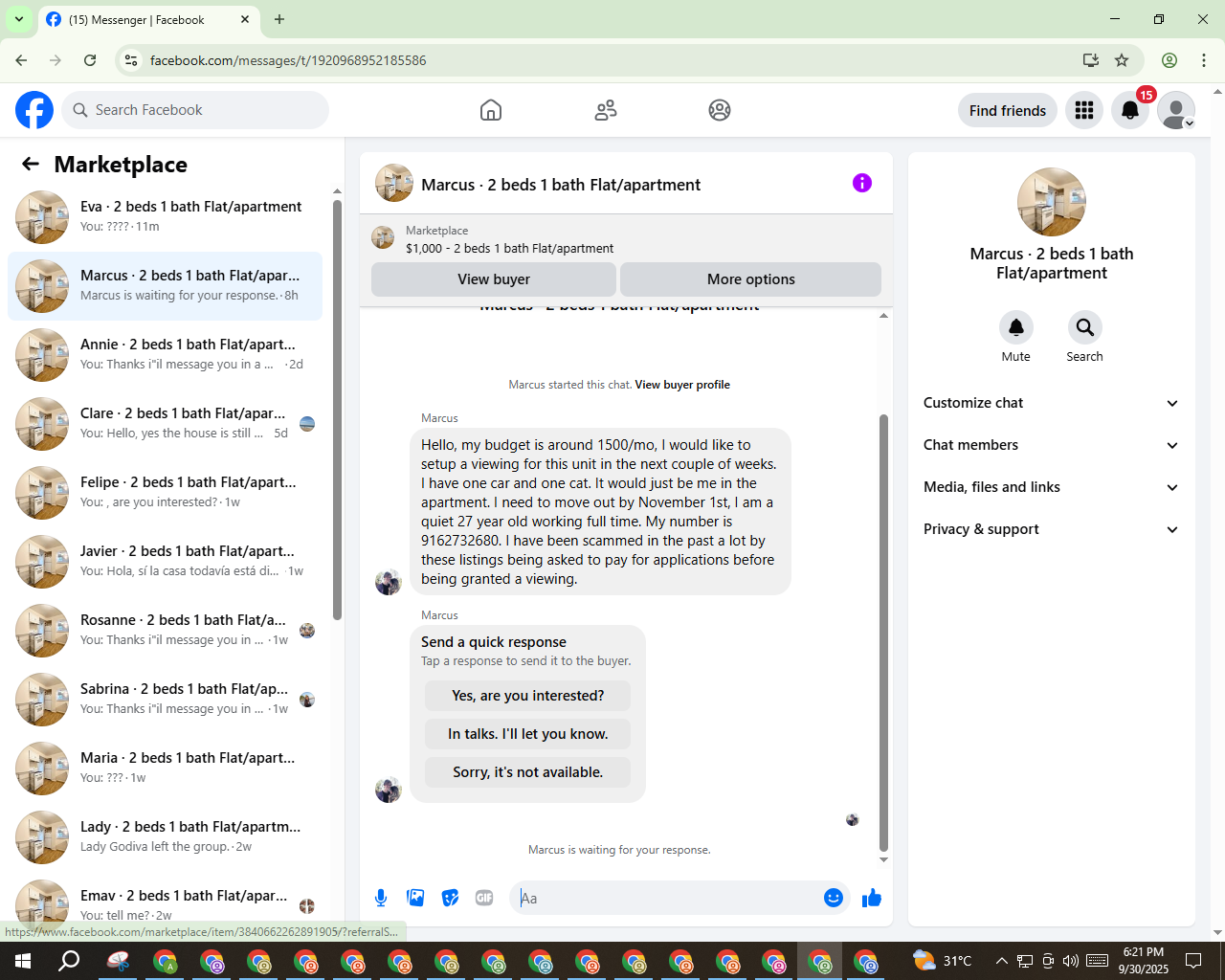
Task: Record a voice clip with microphone icon
Action: [381, 898]
